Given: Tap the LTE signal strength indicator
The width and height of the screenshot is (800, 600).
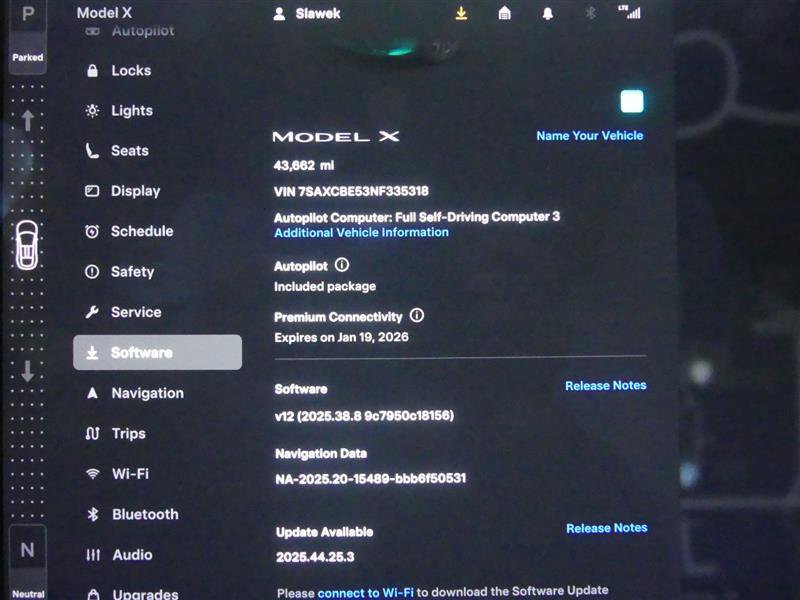Looking at the screenshot, I should 629,12.
